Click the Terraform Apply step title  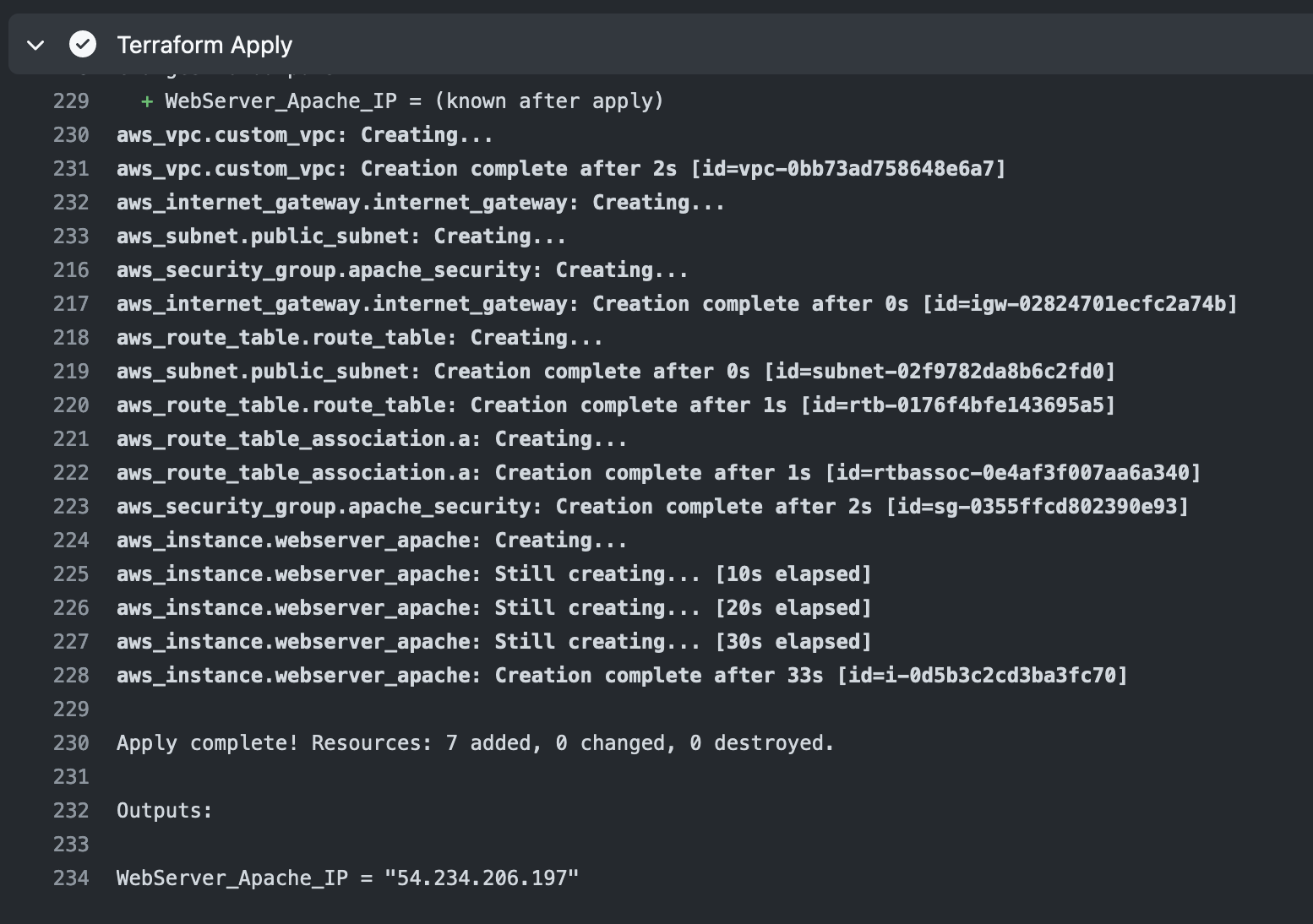point(204,45)
